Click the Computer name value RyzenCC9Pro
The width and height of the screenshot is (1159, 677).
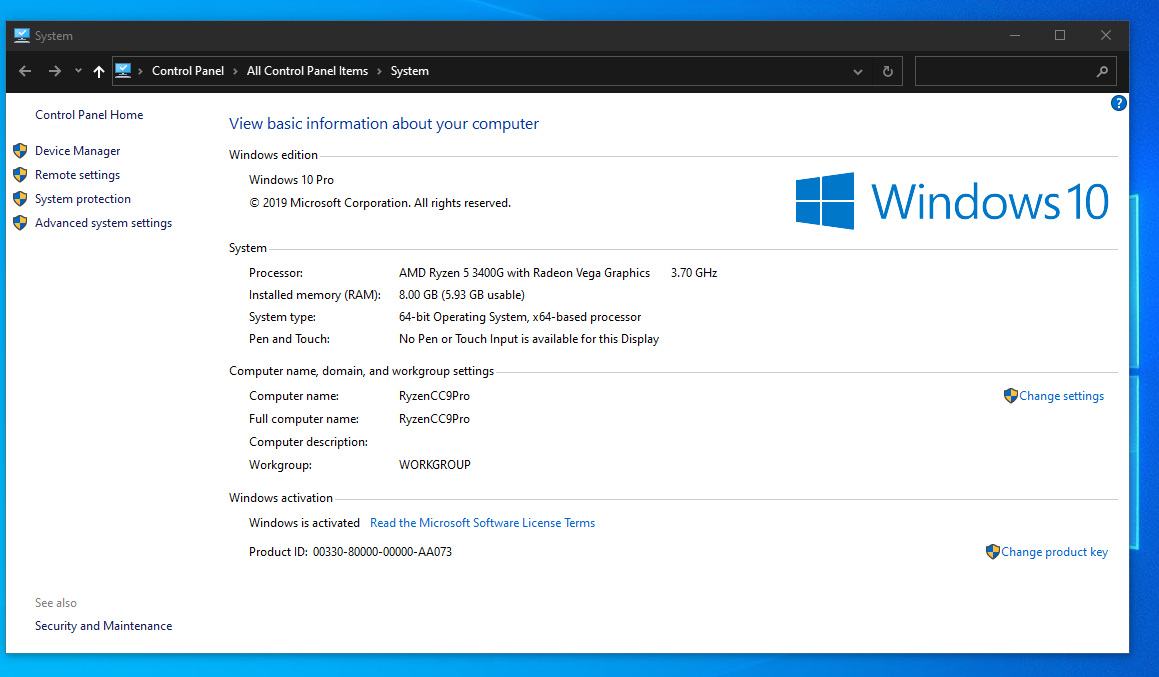point(435,396)
